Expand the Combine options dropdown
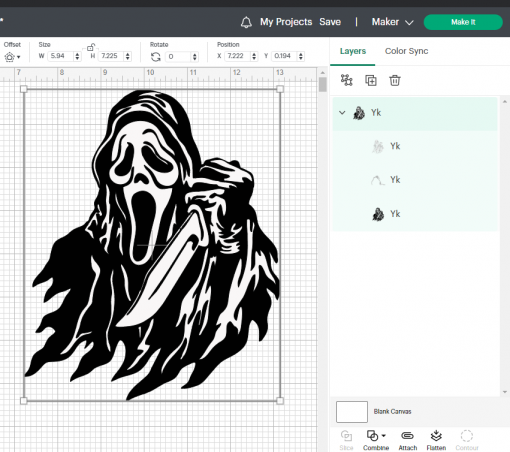 coord(384,435)
